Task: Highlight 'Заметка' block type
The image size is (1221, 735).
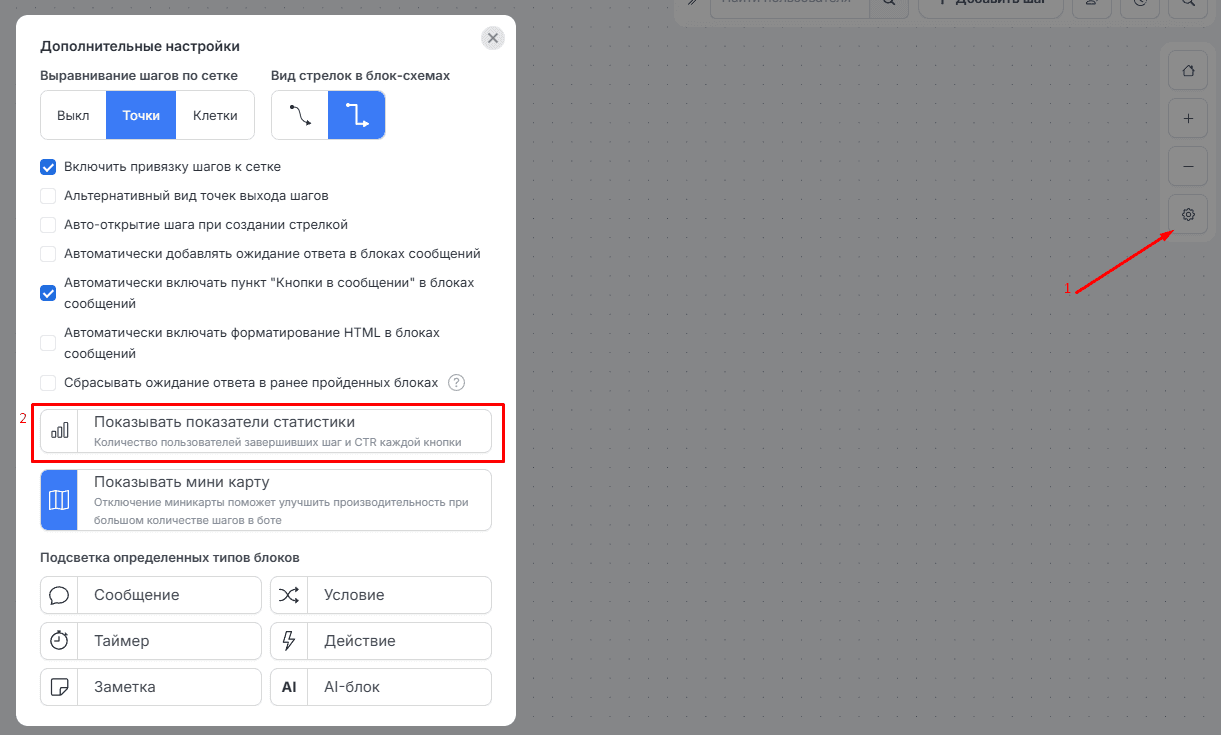Action: (151, 687)
